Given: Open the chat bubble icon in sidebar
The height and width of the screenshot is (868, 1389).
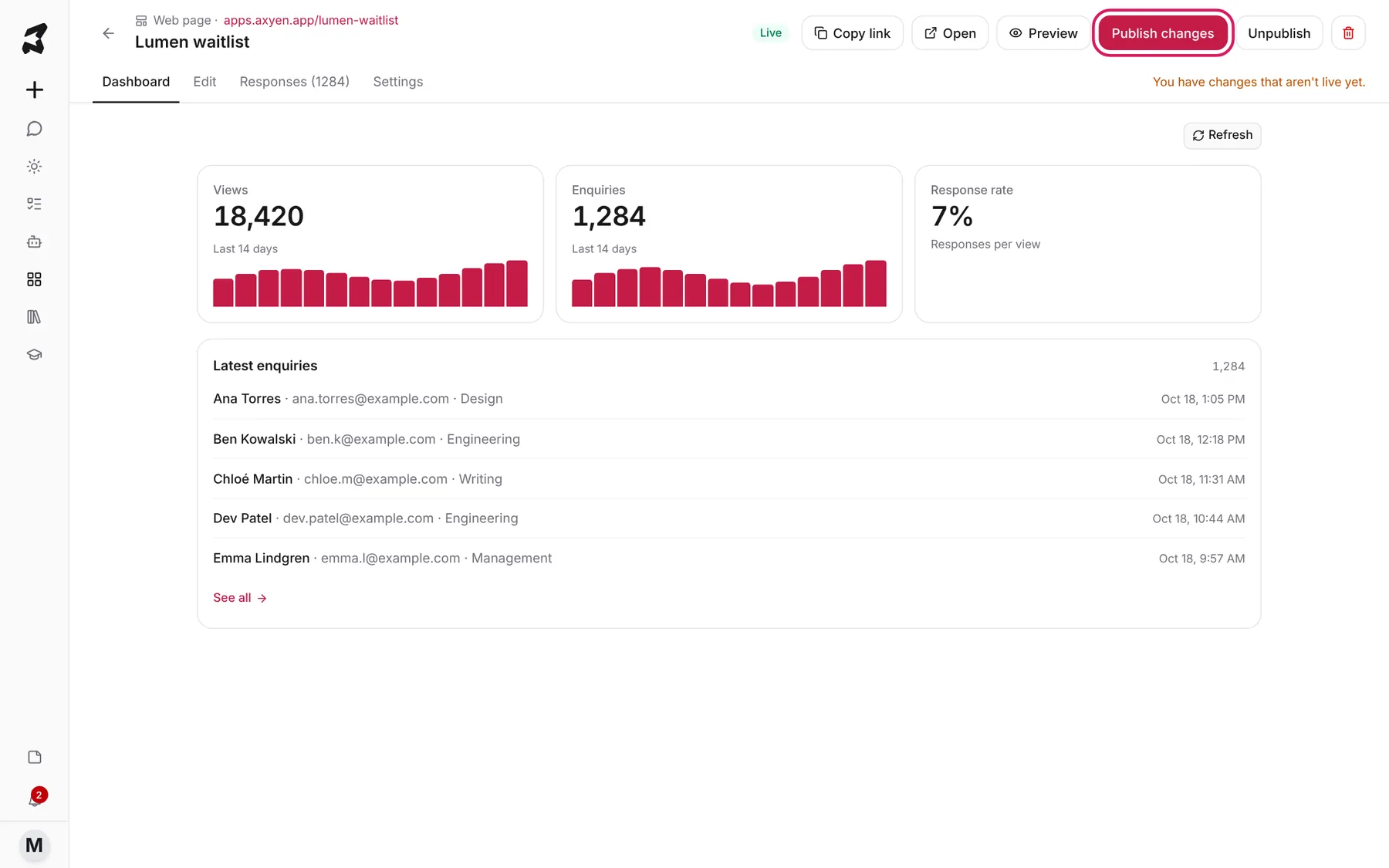Looking at the screenshot, I should [34, 129].
